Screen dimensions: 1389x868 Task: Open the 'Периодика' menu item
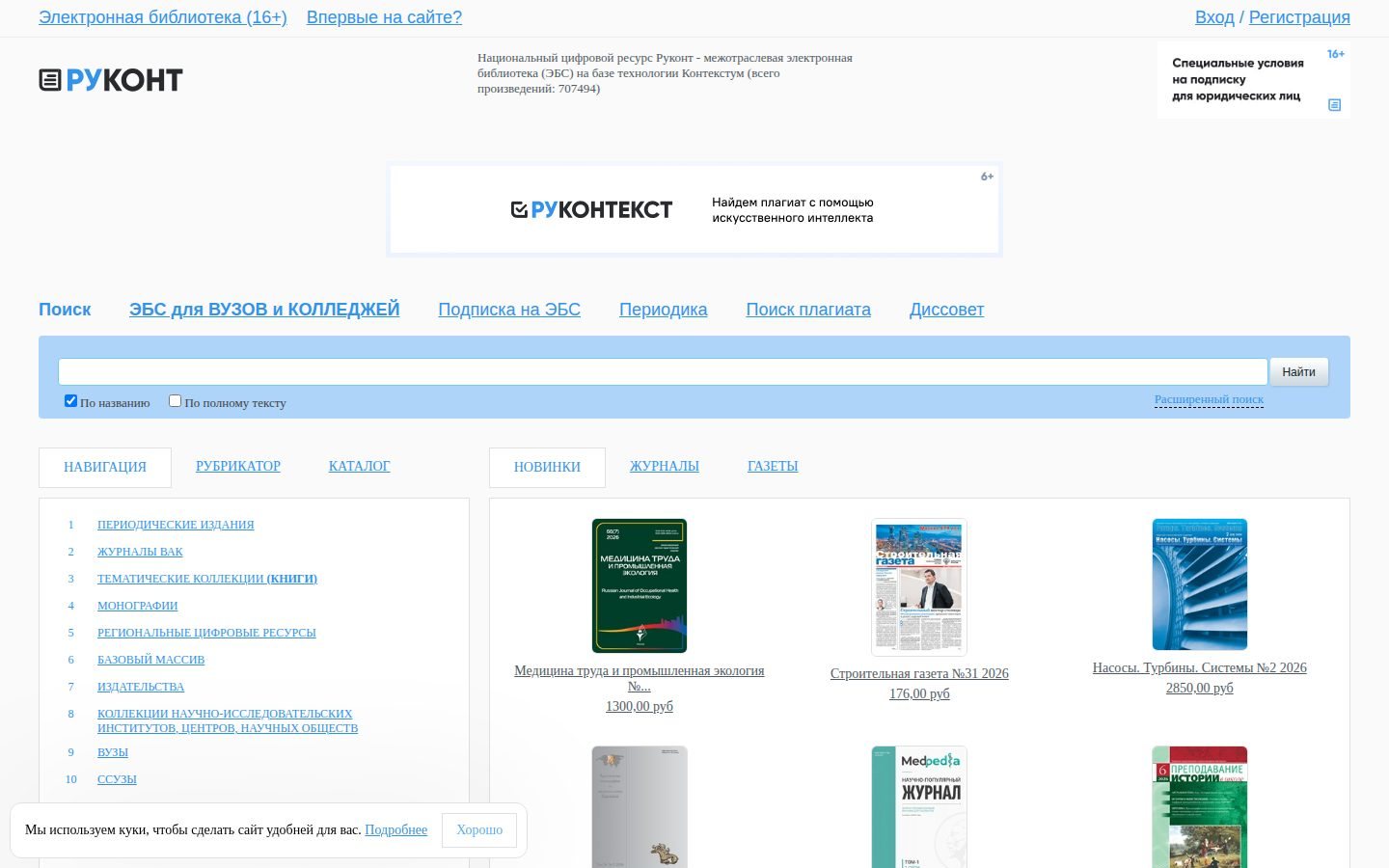663,310
